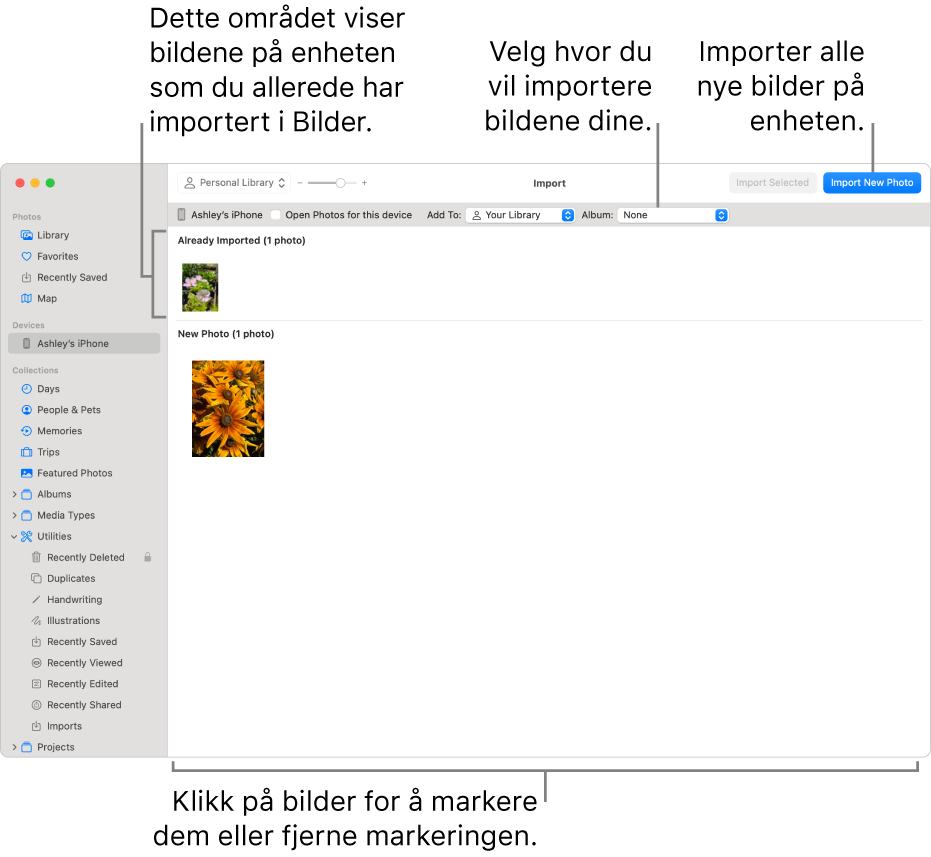The image size is (931, 857).
Task: Expand the Media Types disclosure chevron
Action: pos(14,516)
